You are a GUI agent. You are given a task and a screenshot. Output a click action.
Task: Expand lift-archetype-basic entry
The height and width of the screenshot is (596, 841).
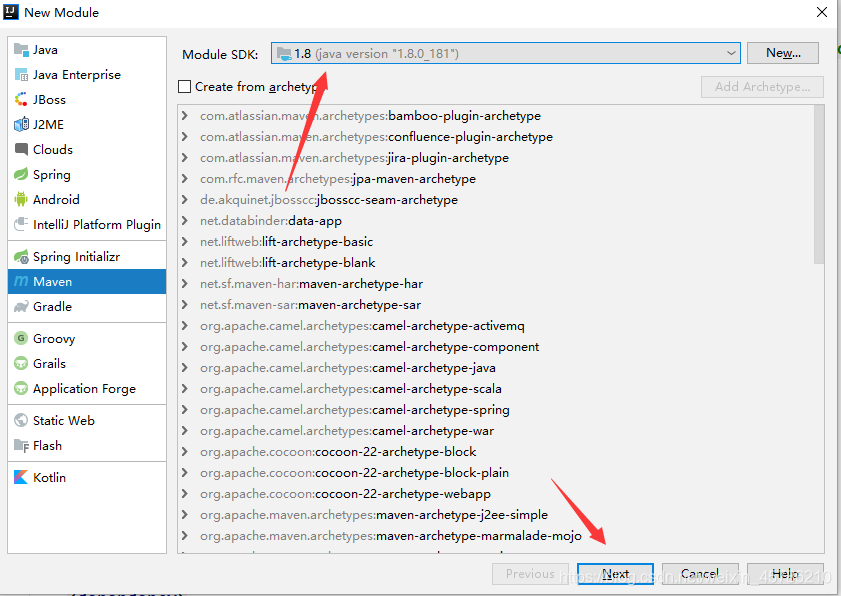tap(185, 241)
